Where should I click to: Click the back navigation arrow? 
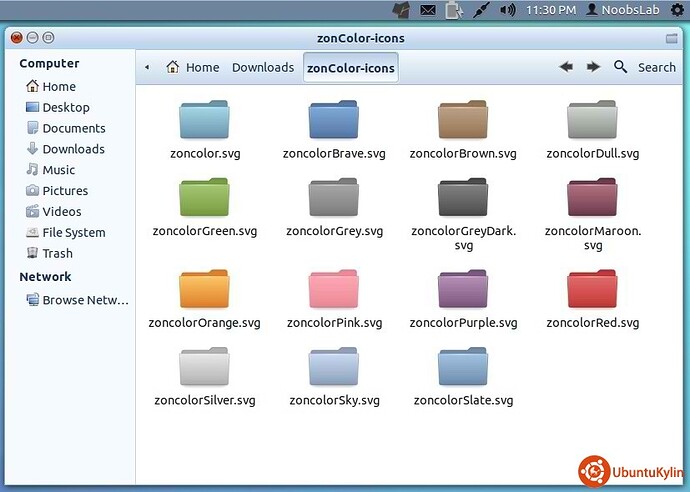coord(566,67)
